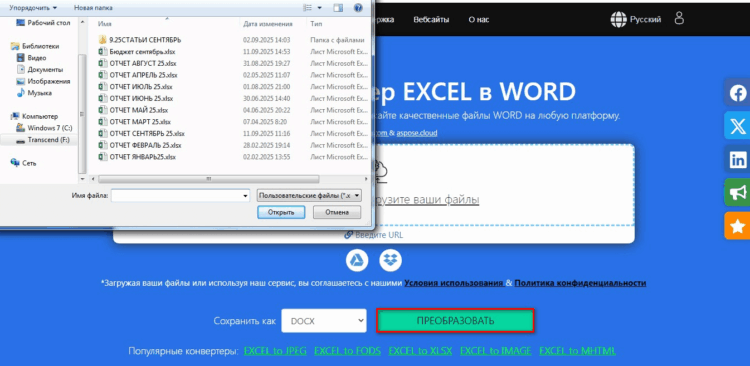750x366 pixels.
Task: Select Сеть in navigation pane
Action: coord(23,163)
